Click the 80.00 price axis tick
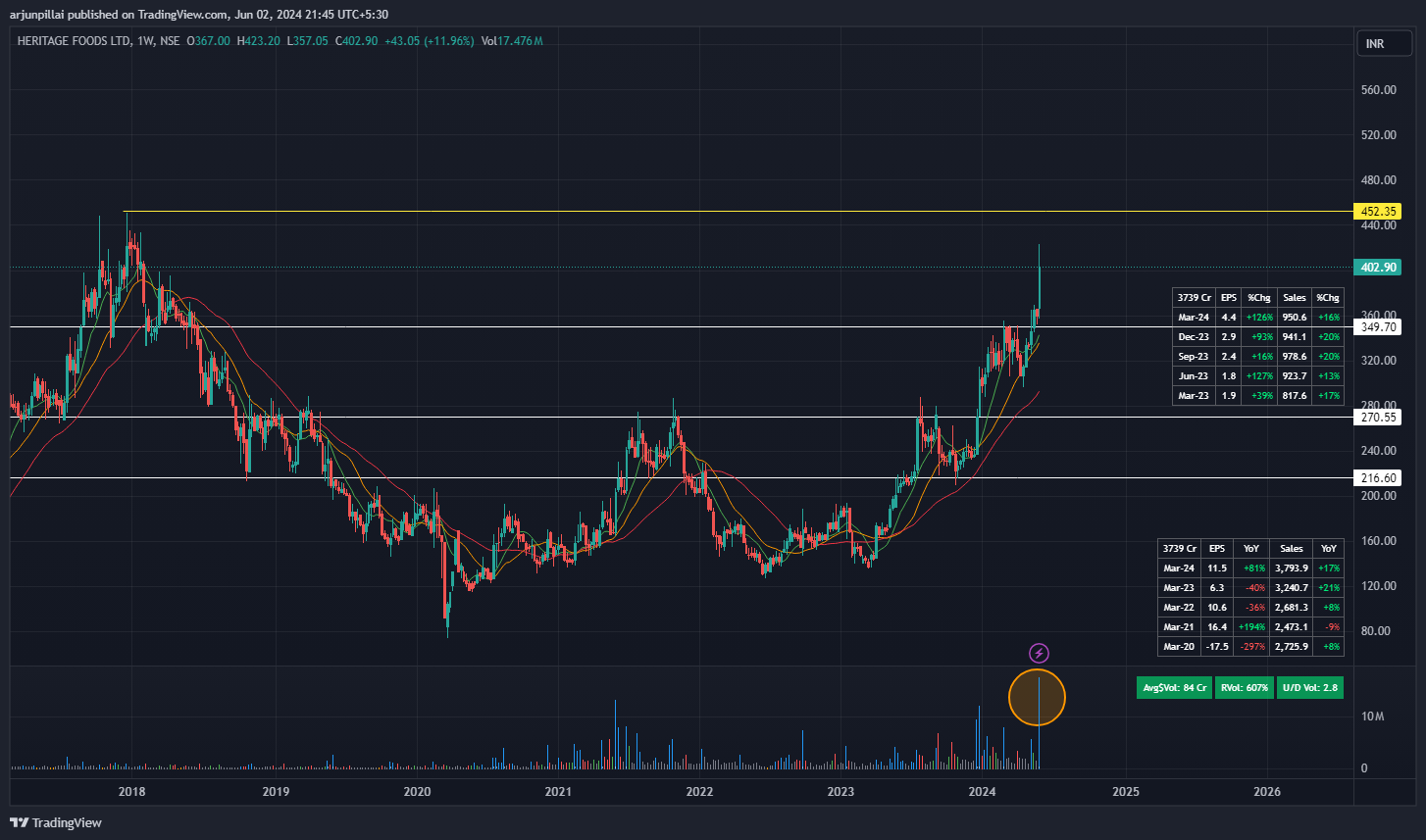Viewport: 1426px width, 840px height. pos(1378,631)
